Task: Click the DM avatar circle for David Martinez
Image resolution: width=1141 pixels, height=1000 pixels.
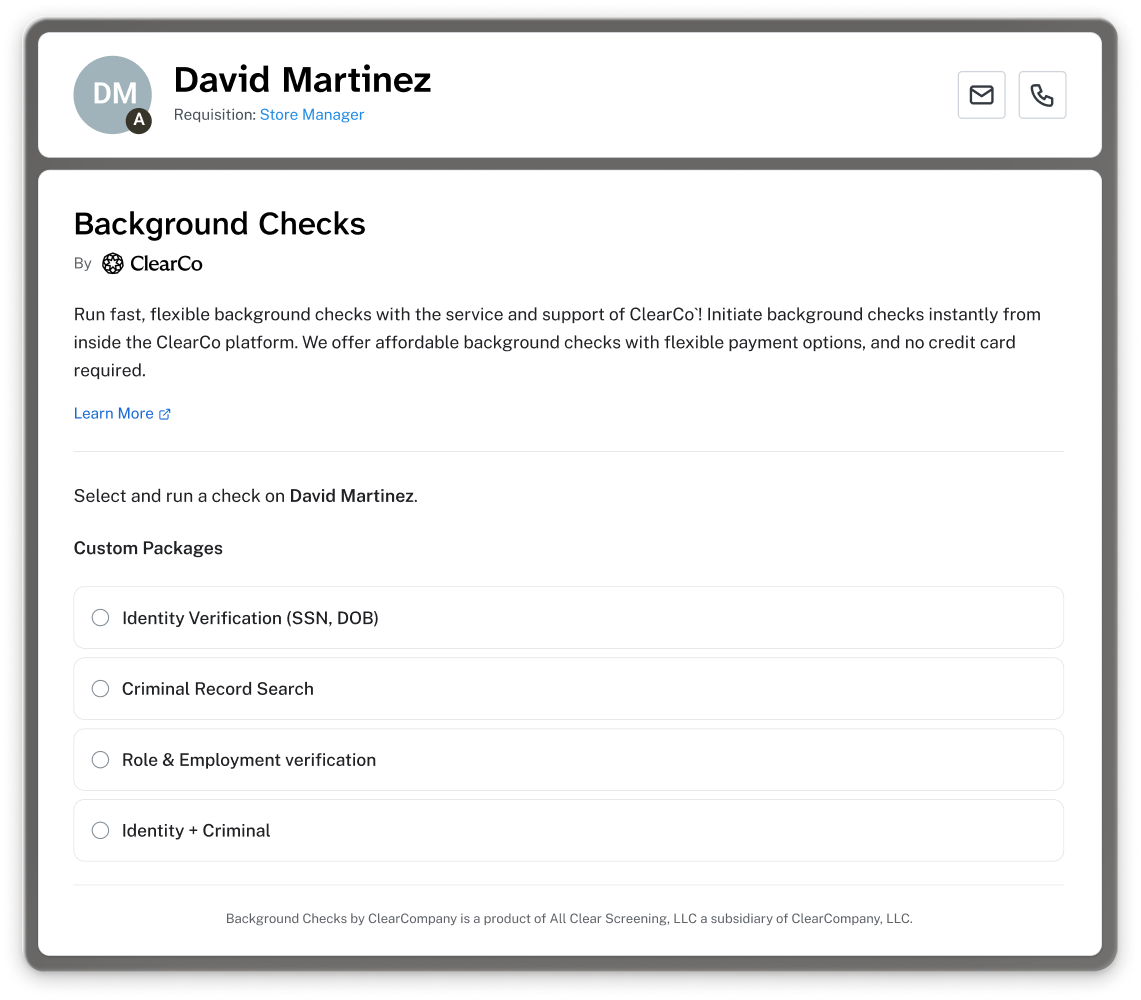Action: [x=112, y=94]
